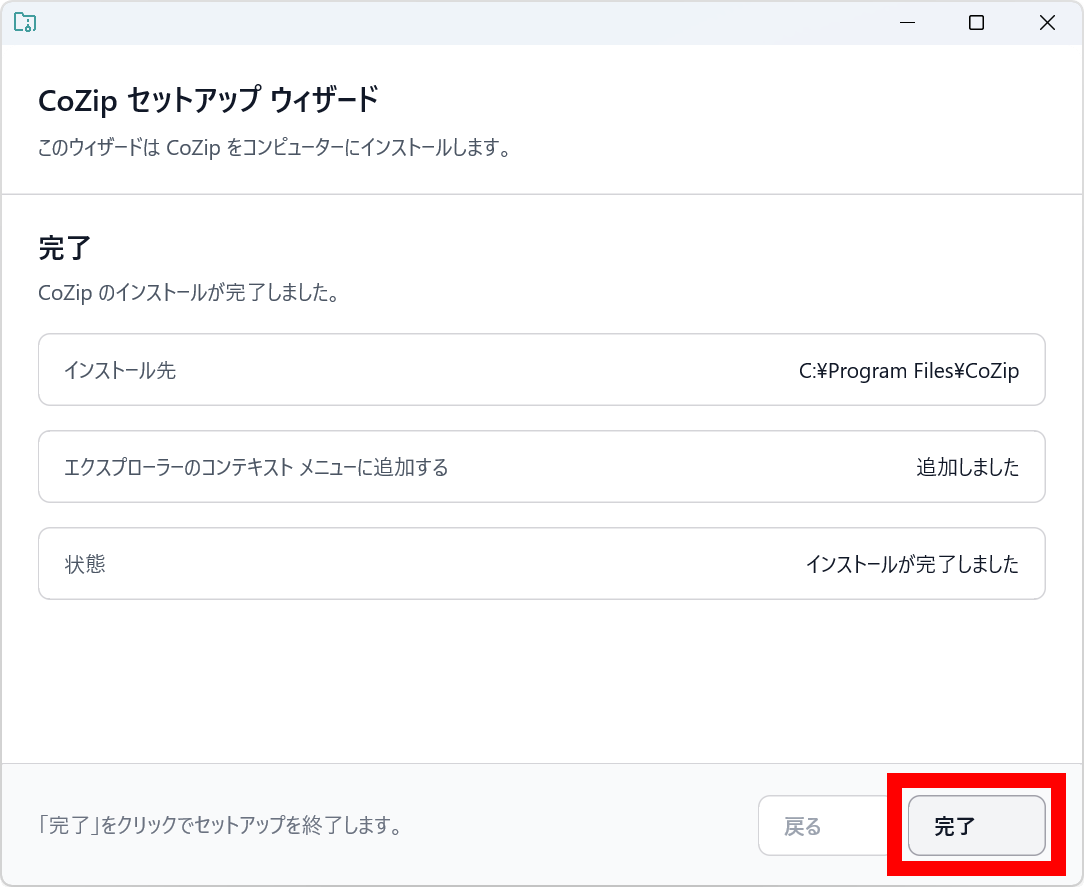Click blank space below the 状態 row

click(x=540, y=680)
